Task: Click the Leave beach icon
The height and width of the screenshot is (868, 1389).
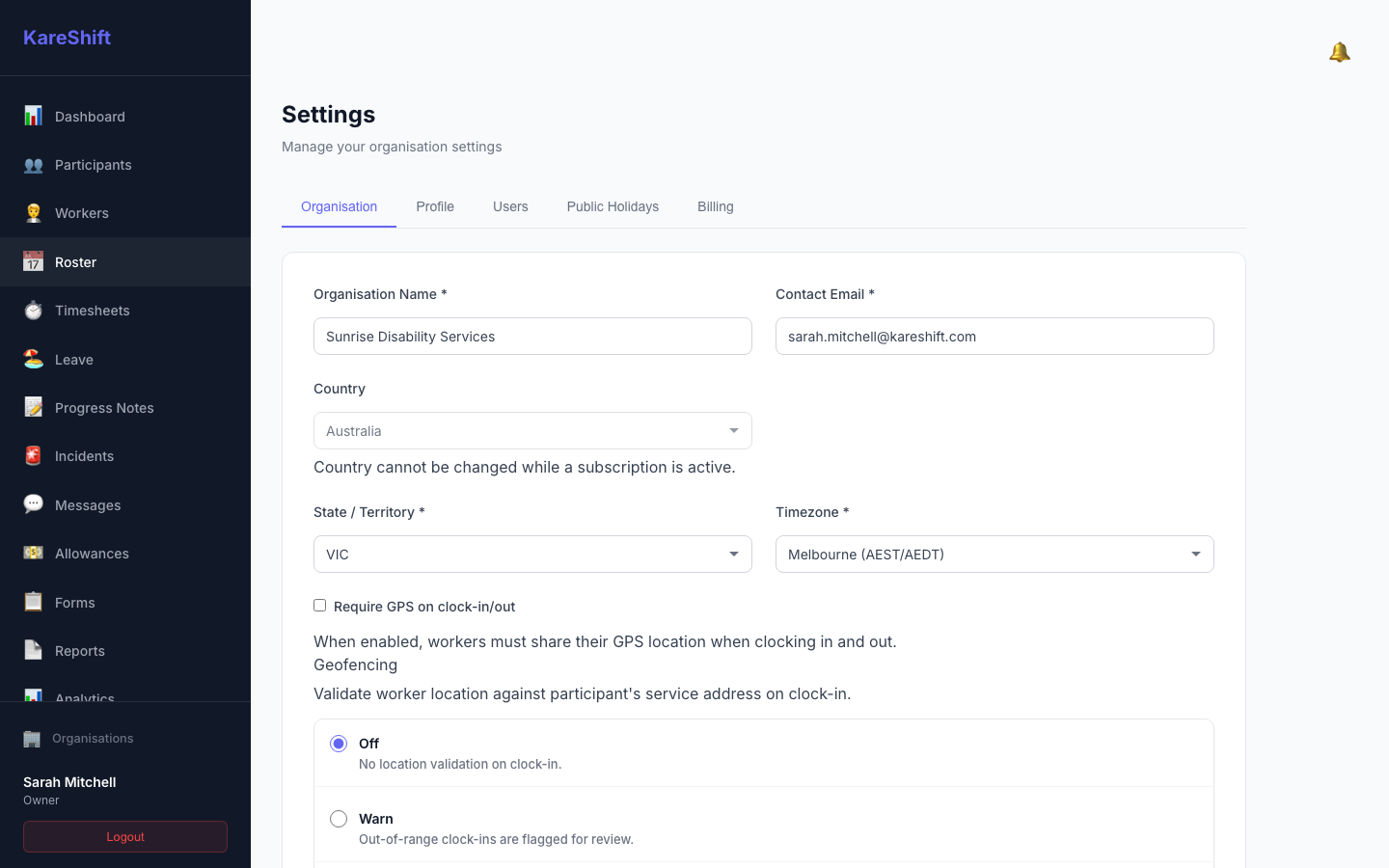Action: [33, 359]
